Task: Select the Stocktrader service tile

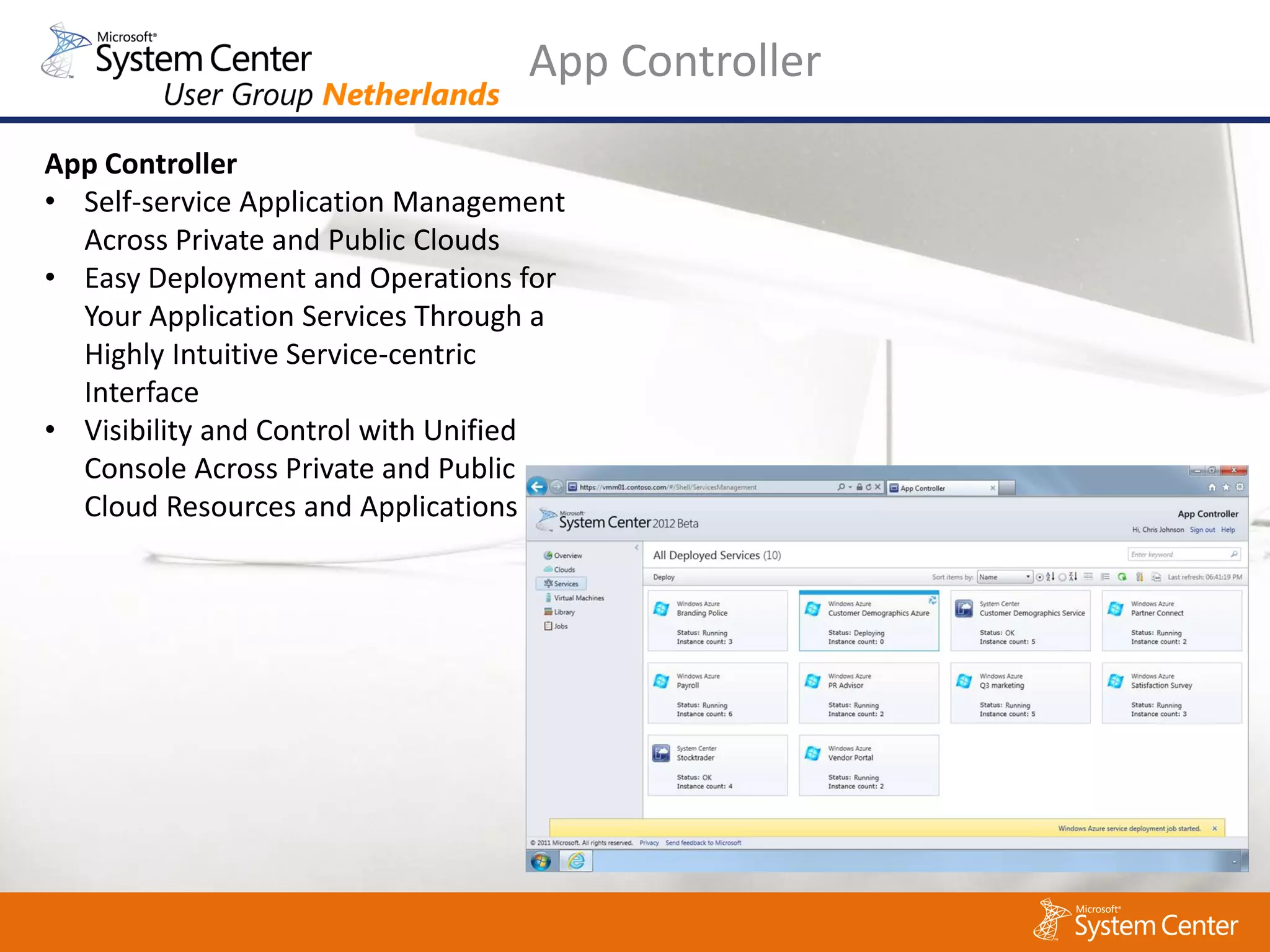Action: coord(717,765)
